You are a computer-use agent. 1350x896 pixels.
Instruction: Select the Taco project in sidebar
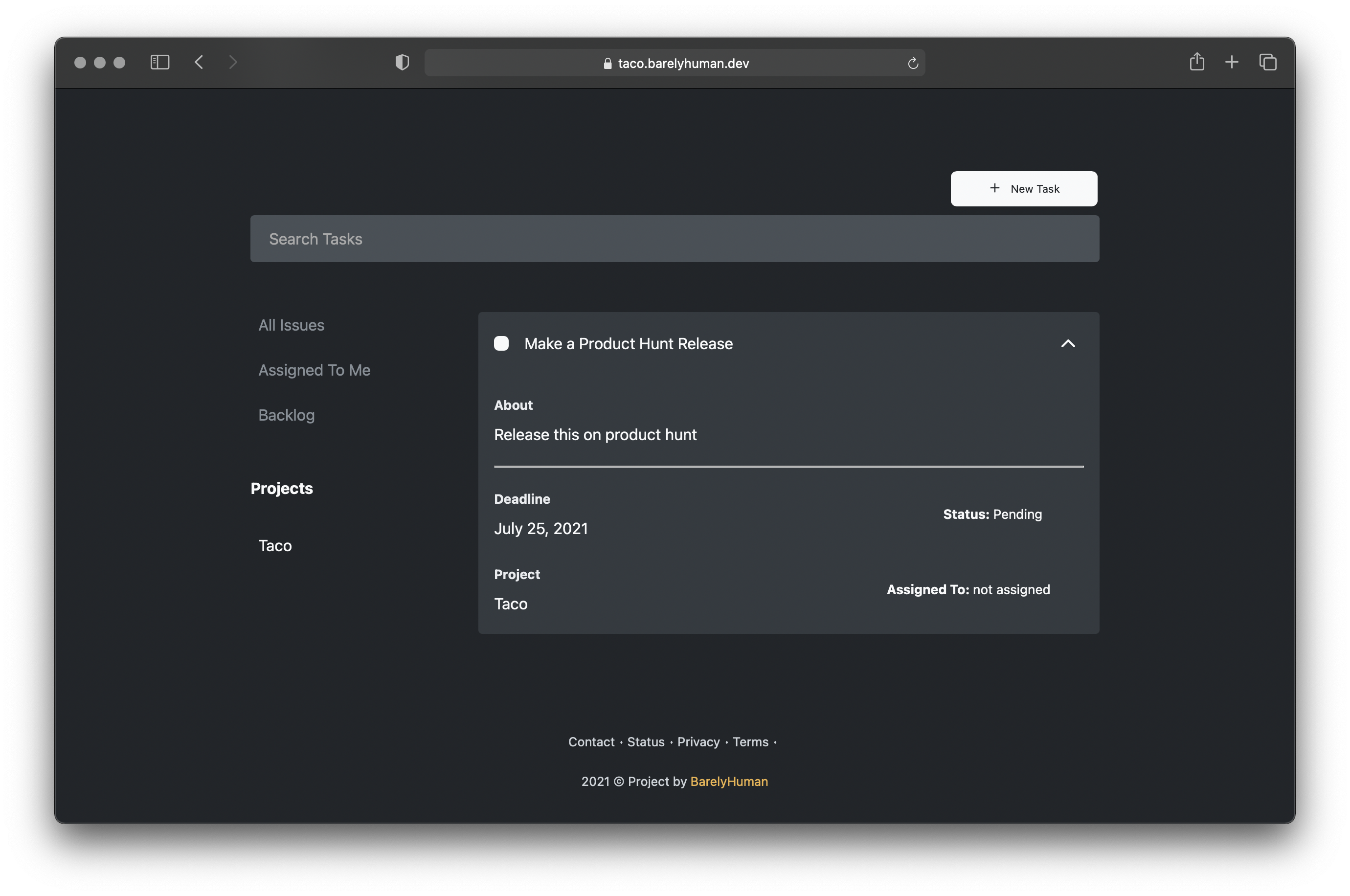click(x=275, y=546)
